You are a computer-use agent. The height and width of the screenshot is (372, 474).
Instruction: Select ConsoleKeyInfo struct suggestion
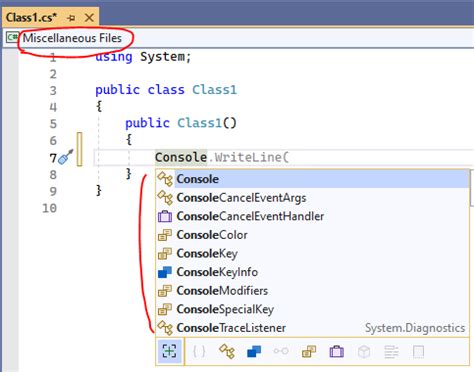click(313, 272)
